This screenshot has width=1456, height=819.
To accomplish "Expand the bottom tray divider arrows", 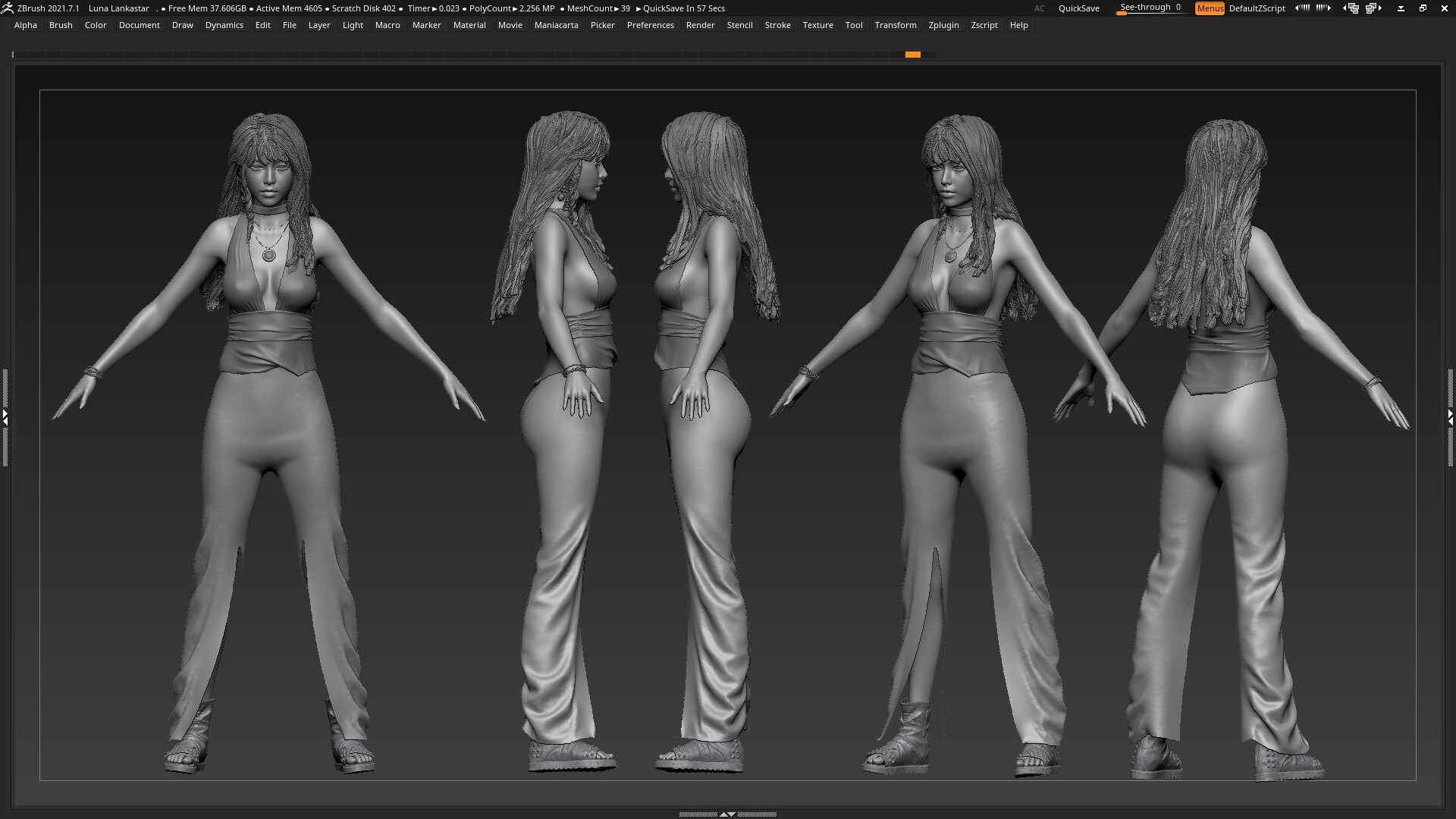I will pos(727,814).
